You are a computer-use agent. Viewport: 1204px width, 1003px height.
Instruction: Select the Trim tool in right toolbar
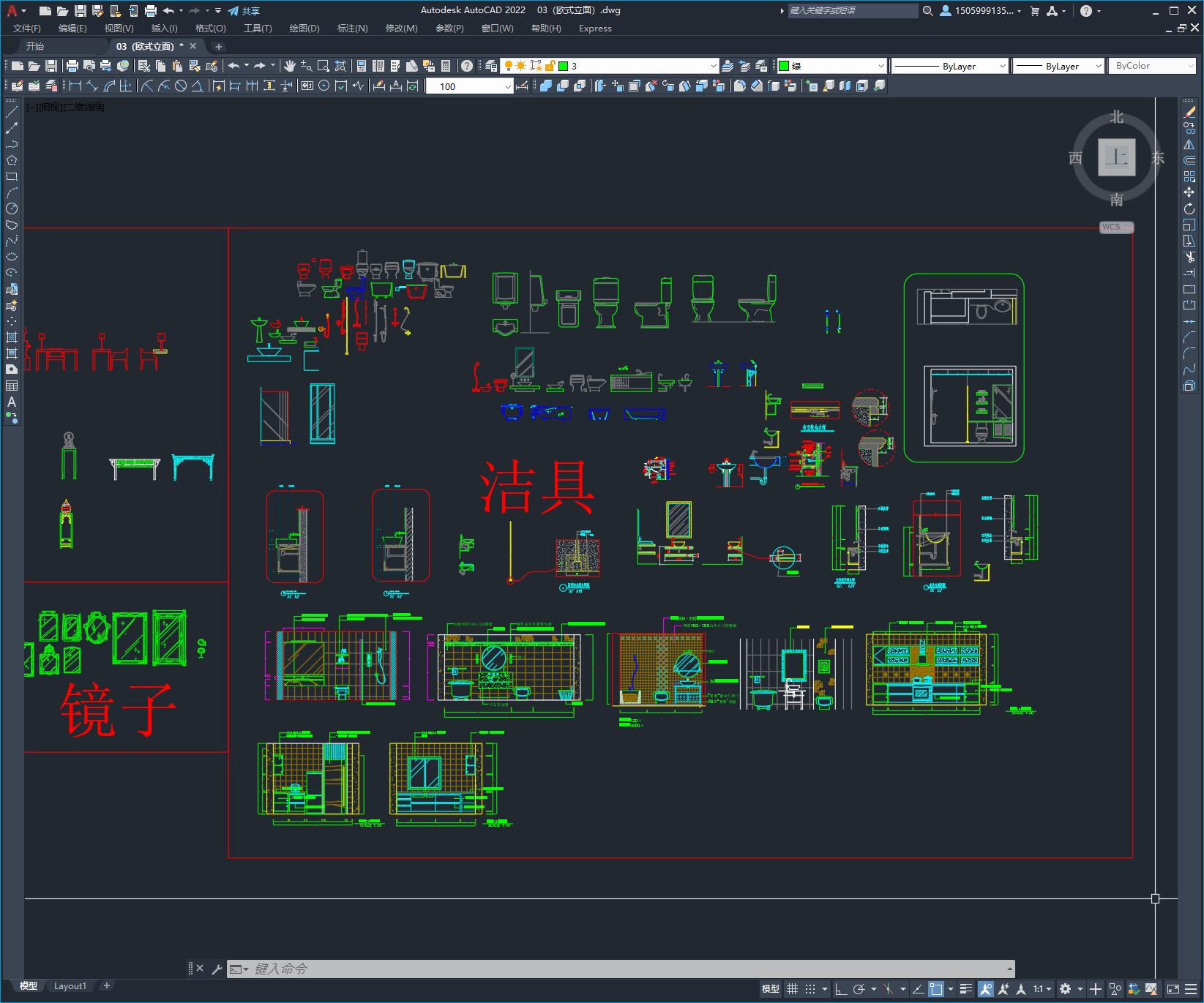[1189, 257]
